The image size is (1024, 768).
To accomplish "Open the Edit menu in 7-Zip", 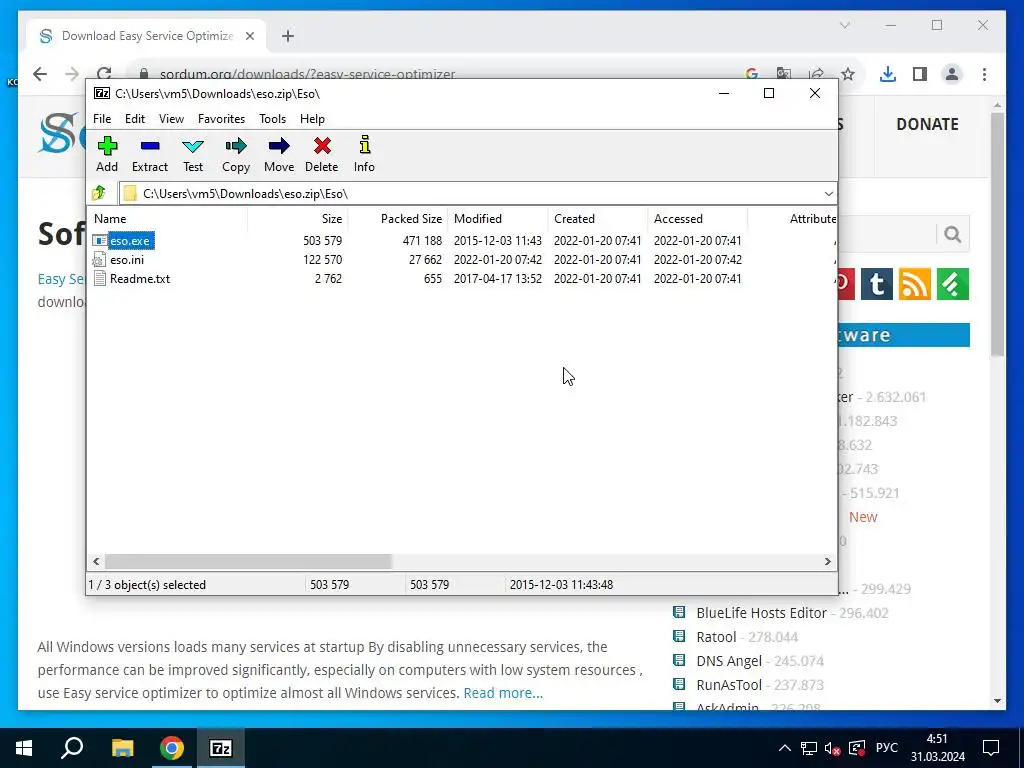I will pos(135,119).
